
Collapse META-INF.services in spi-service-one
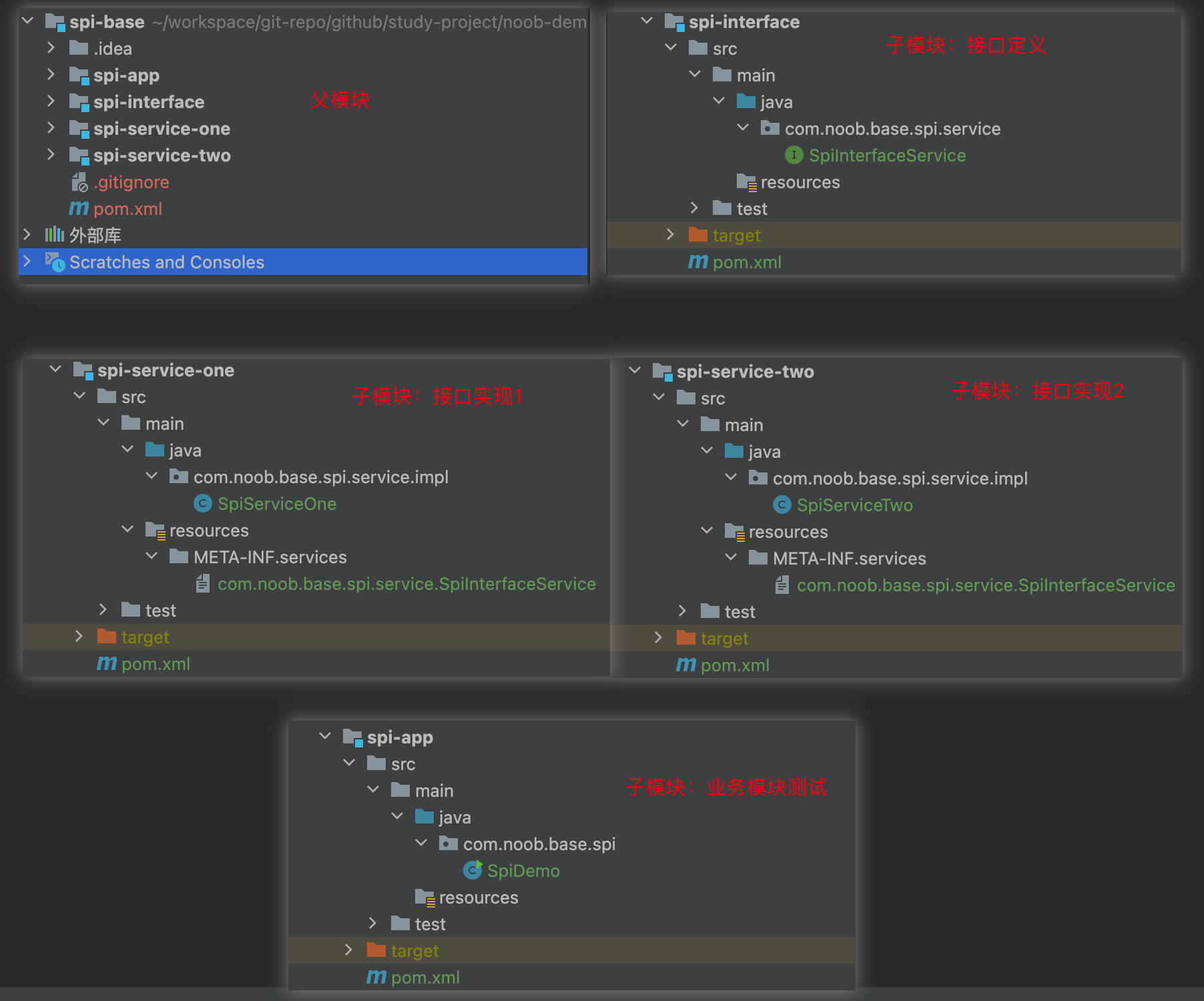[152, 557]
